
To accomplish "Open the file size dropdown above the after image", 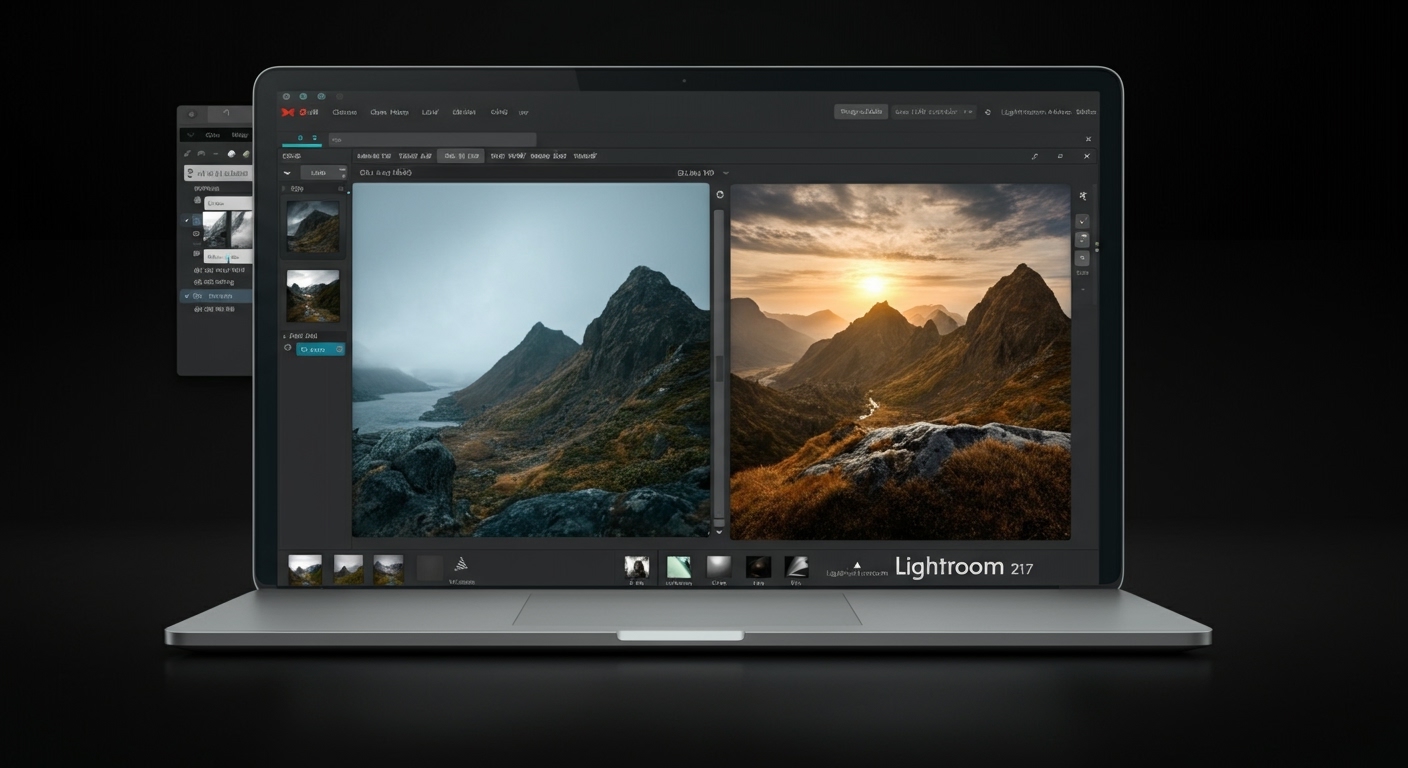I will 723,173.
